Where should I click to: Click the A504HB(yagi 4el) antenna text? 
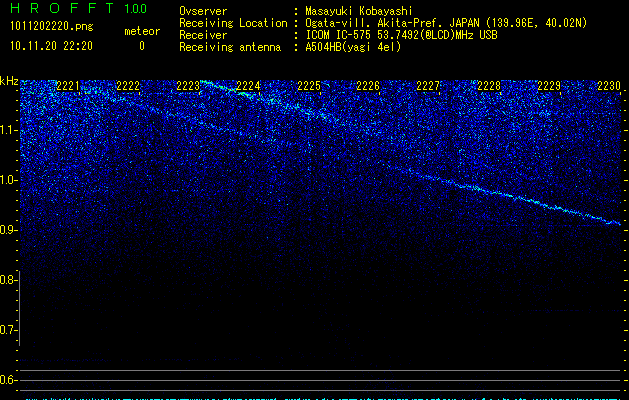pyautogui.click(x=353, y=47)
